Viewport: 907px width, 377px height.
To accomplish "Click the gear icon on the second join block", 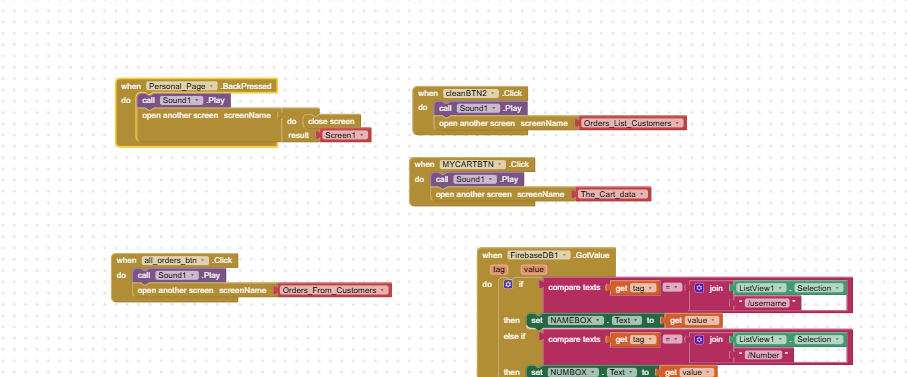I will (x=699, y=339).
